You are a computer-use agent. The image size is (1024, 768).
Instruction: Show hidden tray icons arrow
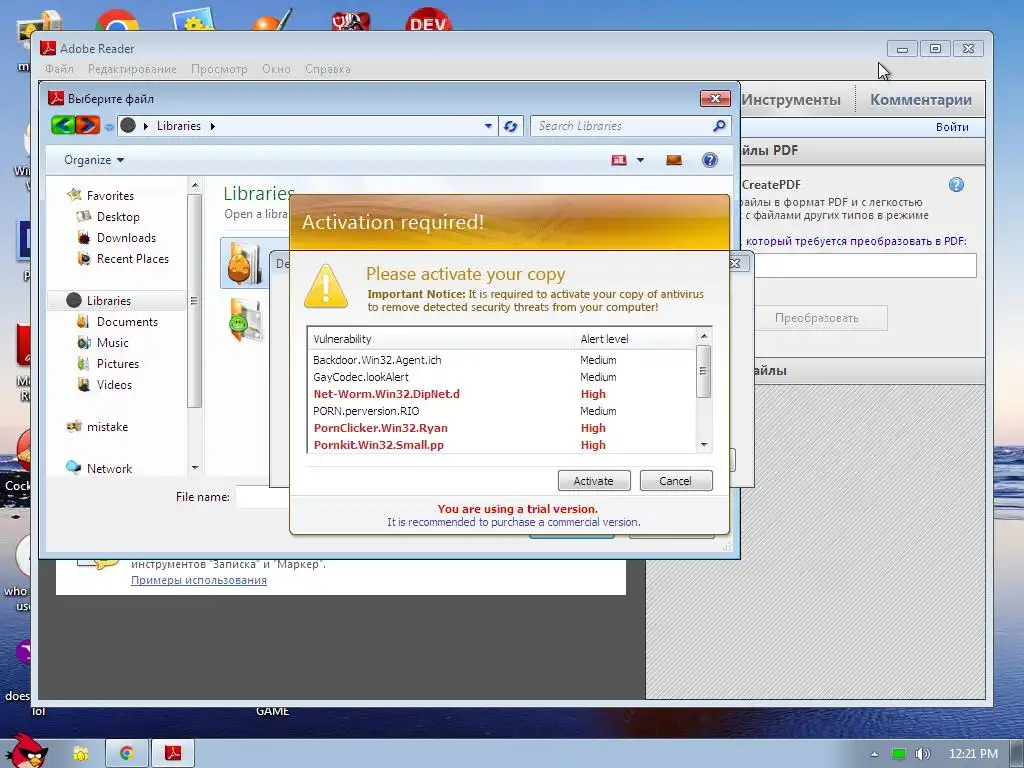874,754
